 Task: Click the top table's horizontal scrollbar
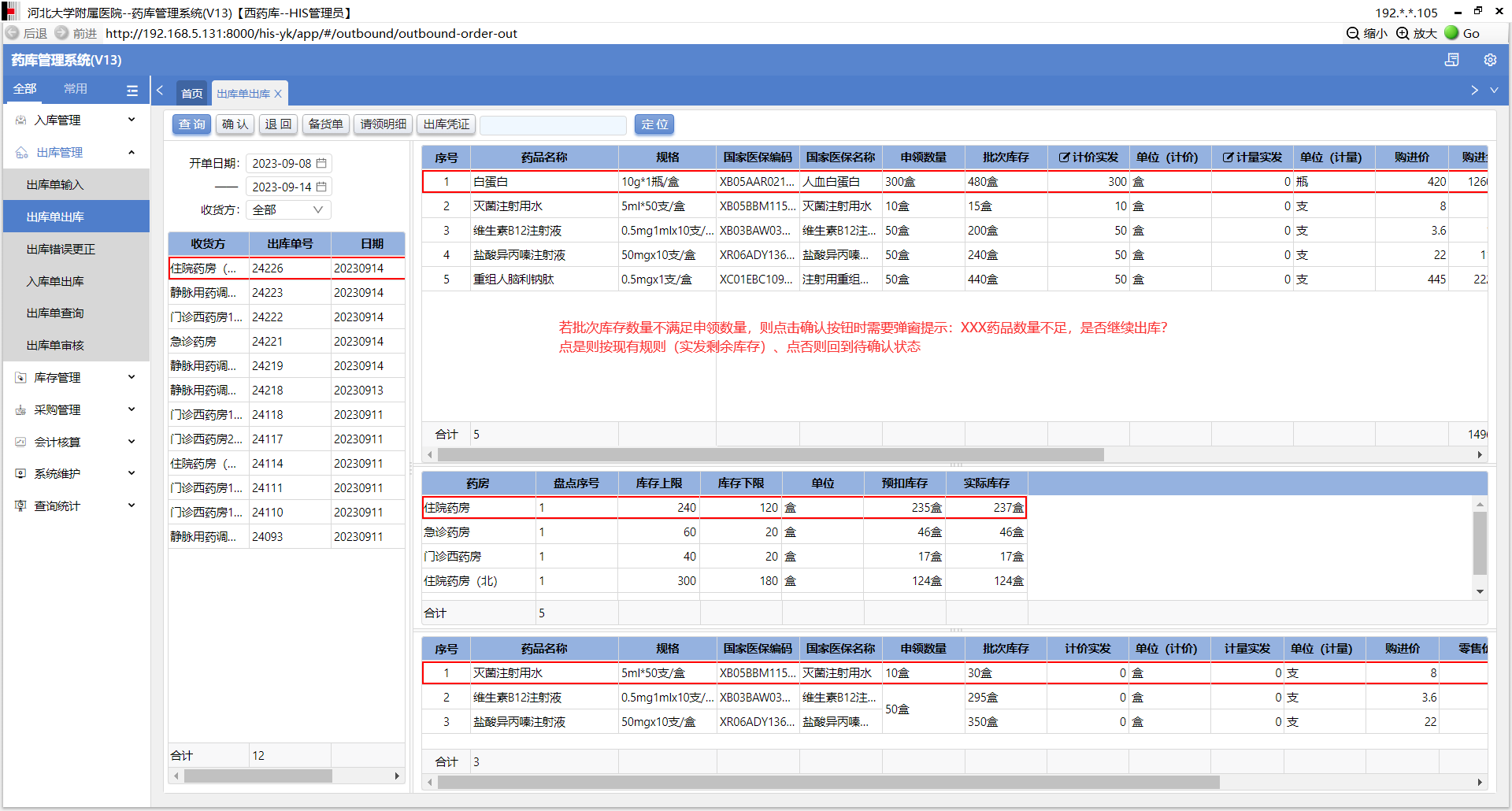[x=770, y=455]
